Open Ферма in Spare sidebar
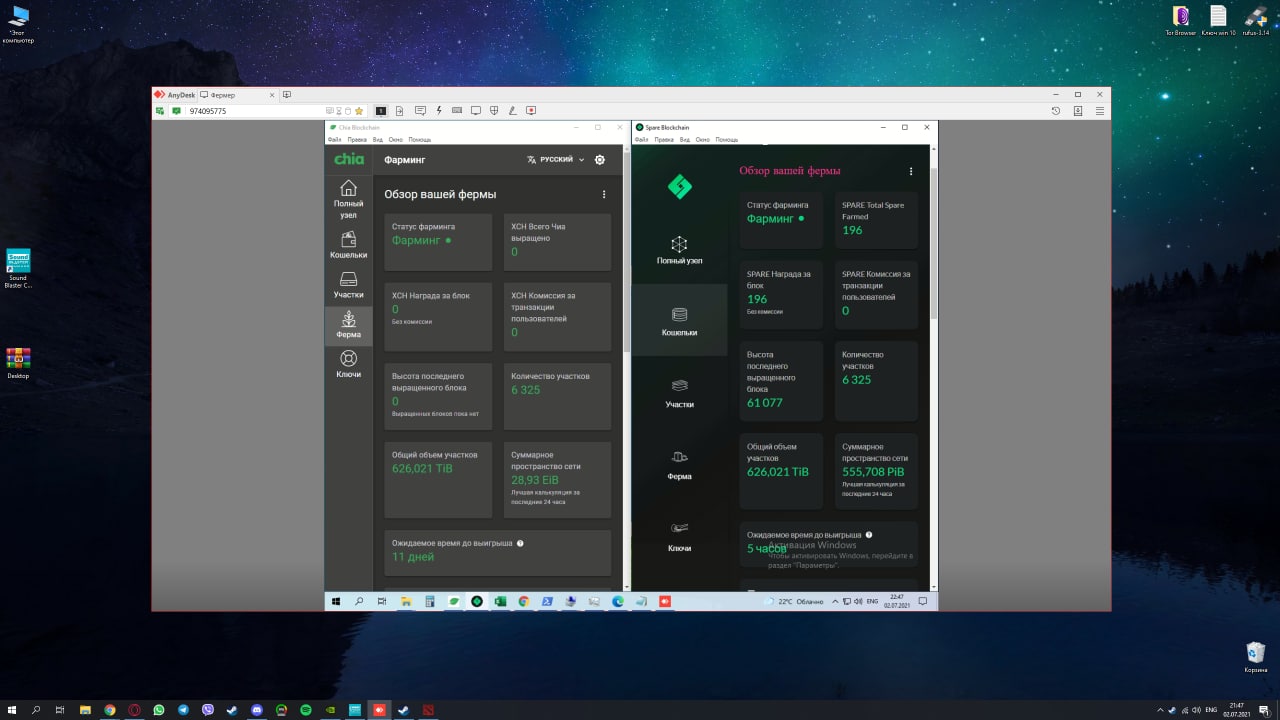The height and width of the screenshot is (720, 1280). [x=679, y=464]
